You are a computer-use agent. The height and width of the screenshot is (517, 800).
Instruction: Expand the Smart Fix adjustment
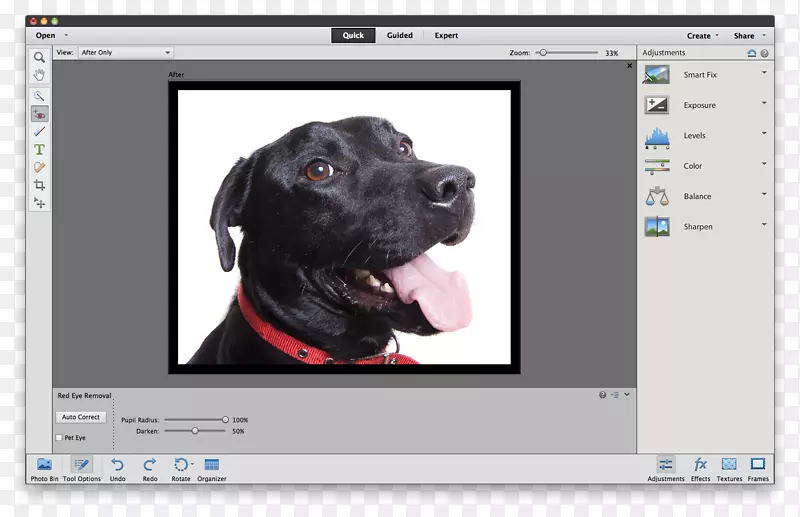click(764, 72)
